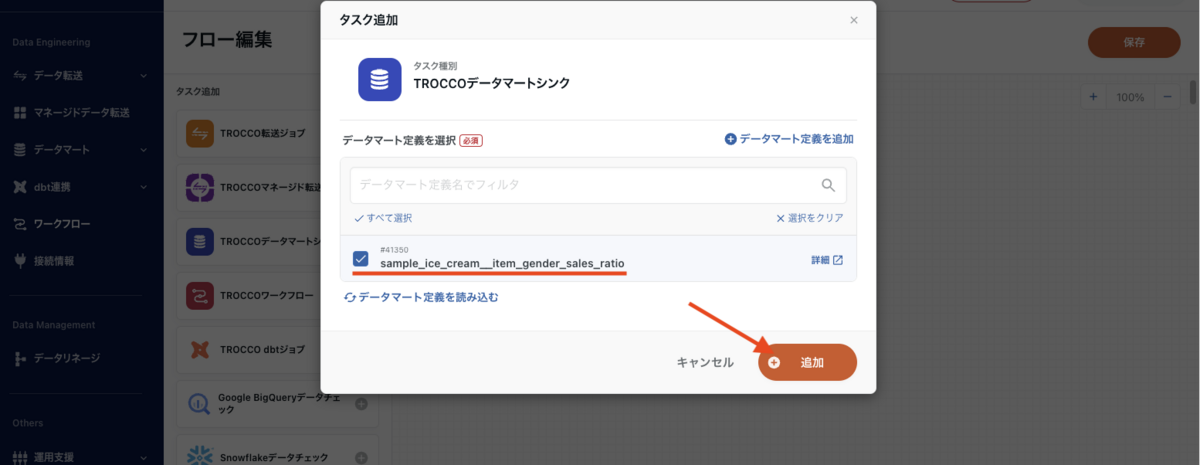The width and height of the screenshot is (1200, 465).
Task: Click the Google BigQueryデータチェック icon
Action: [201, 404]
